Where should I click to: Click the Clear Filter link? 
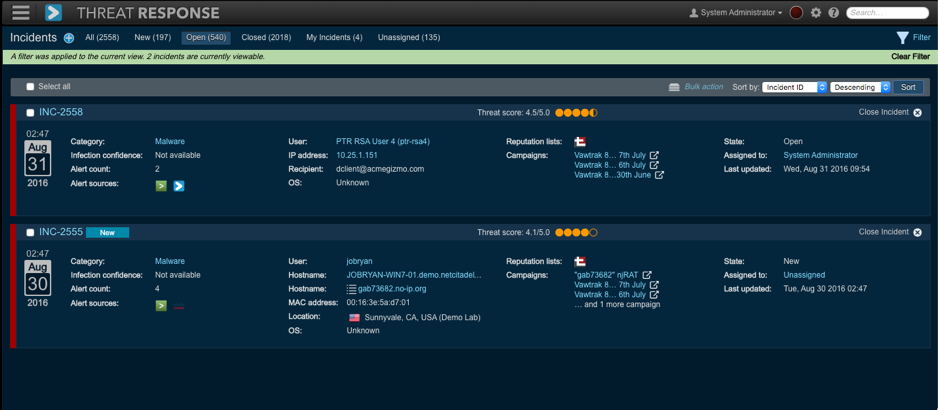909,57
